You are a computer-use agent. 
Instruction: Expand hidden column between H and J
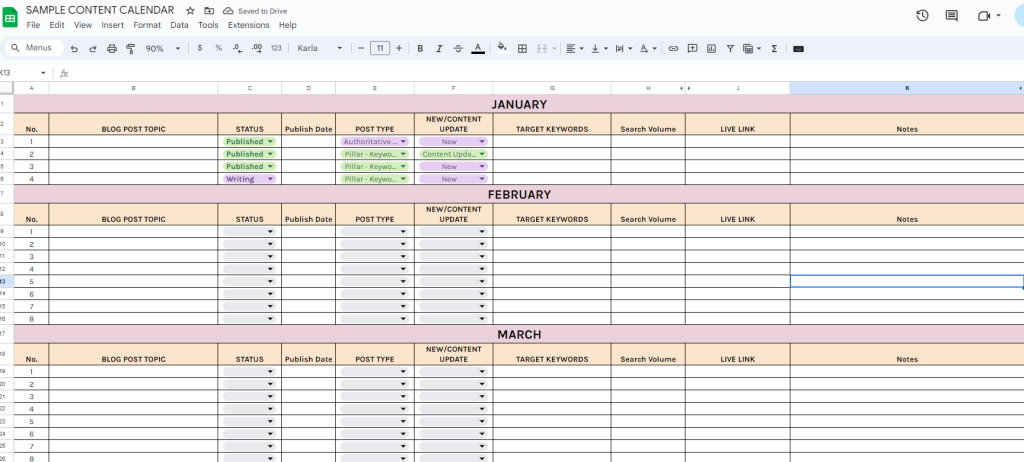[684, 88]
